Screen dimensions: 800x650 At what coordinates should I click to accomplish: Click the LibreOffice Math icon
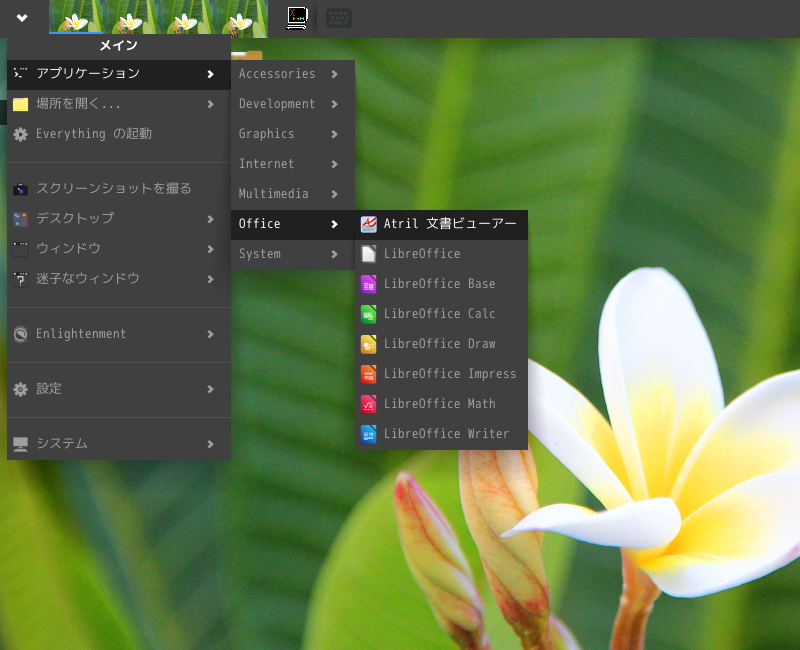coord(369,404)
